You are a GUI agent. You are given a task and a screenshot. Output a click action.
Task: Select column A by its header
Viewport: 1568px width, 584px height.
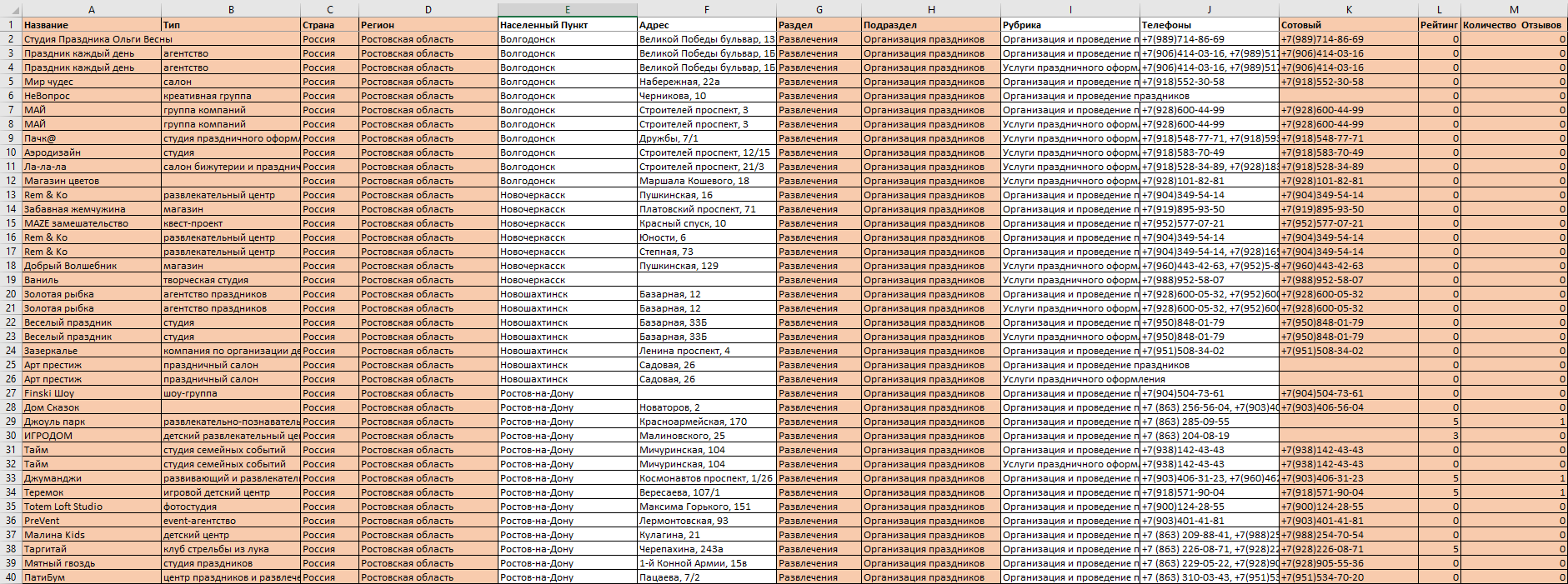click(91, 9)
